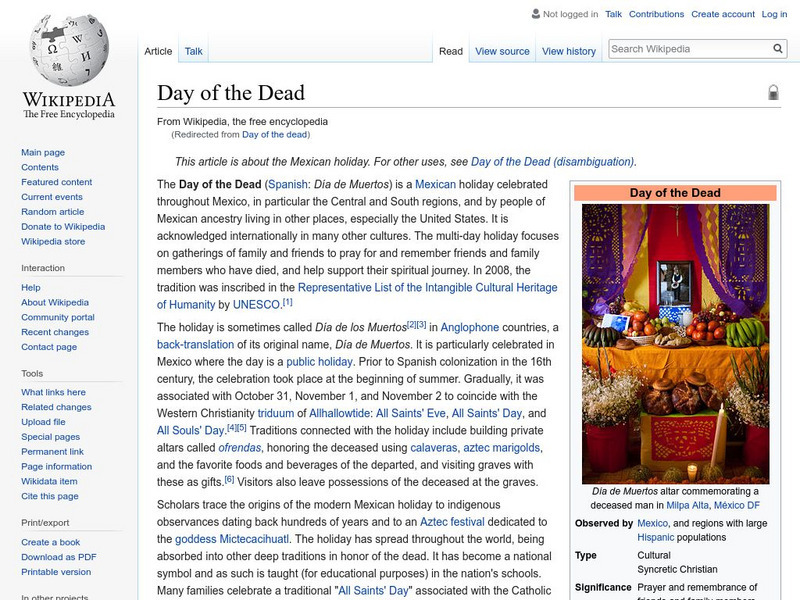Open the public holiday link
Viewport: 800px width, 600px height.
(x=319, y=362)
